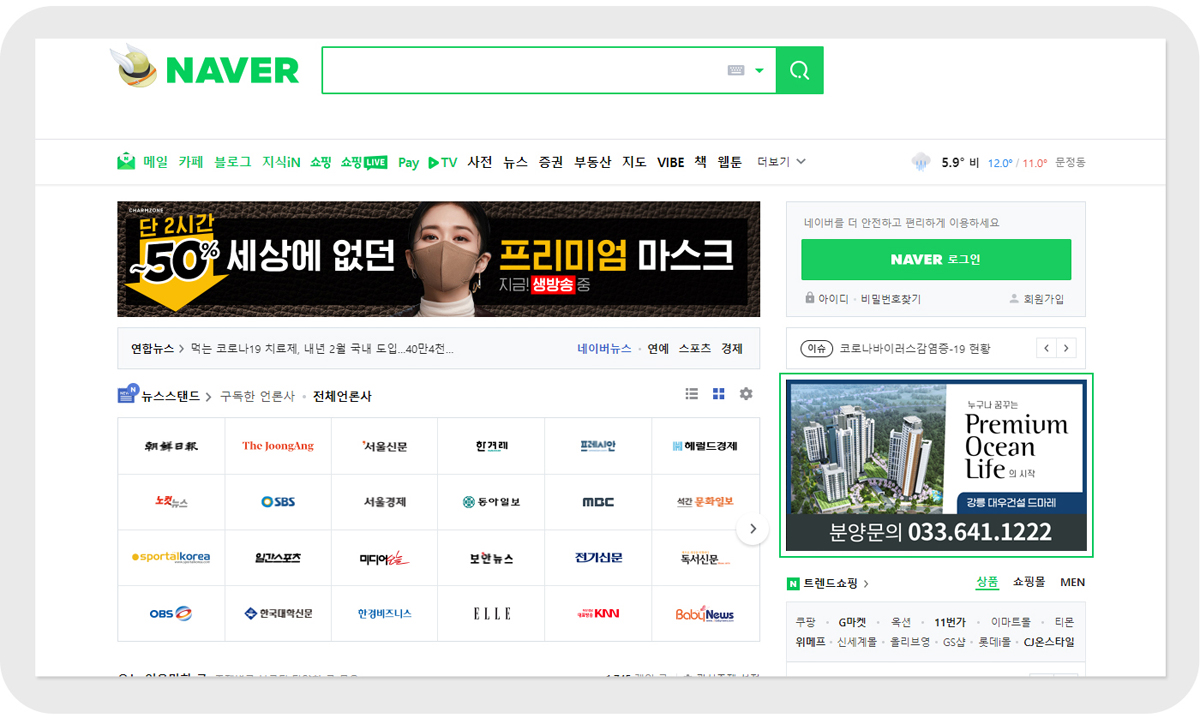Select 구독한 언론사 tab
Image resolution: width=1200 pixels, height=724 pixels.
(x=258, y=397)
